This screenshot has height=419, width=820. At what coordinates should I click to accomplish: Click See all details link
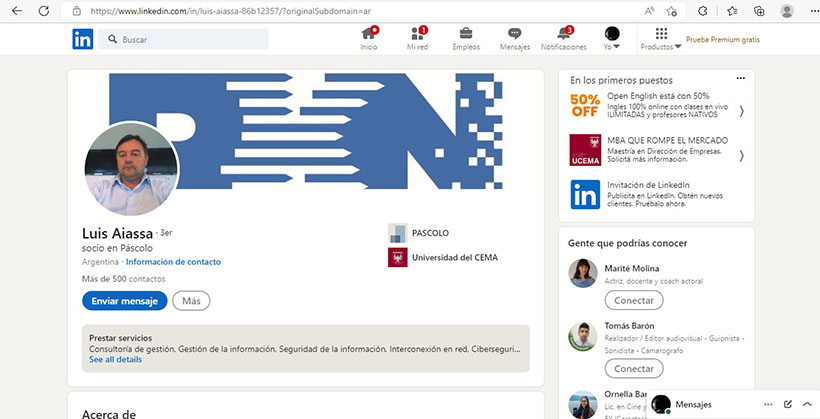(x=115, y=360)
